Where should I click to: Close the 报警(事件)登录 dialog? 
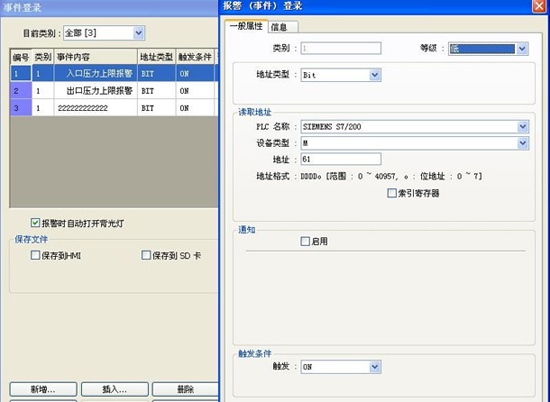(539, 6)
